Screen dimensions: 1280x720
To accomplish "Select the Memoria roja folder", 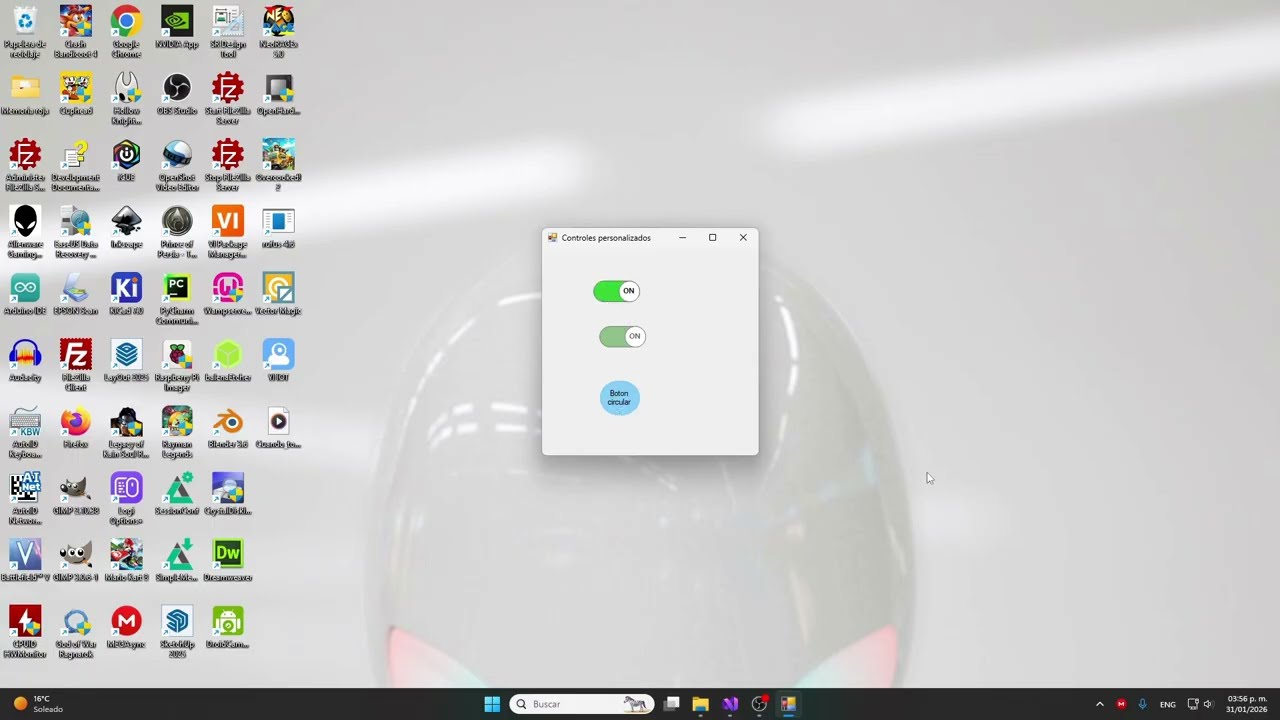I will [x=25, y=95].
